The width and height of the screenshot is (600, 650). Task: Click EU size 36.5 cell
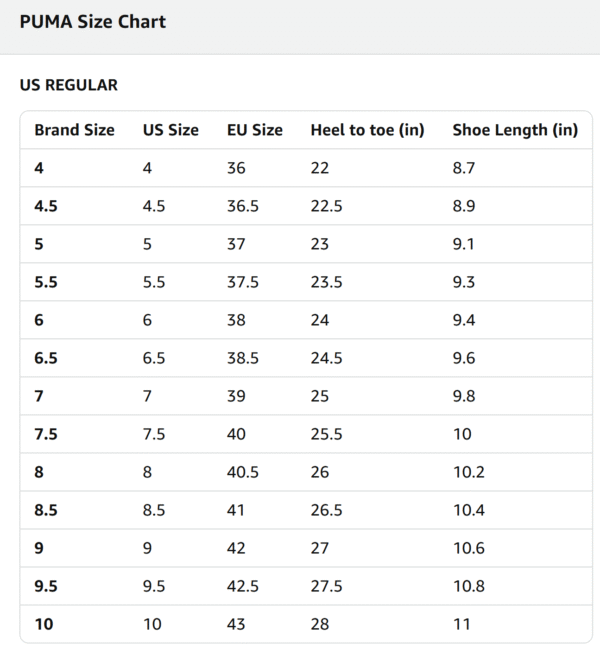243,206
